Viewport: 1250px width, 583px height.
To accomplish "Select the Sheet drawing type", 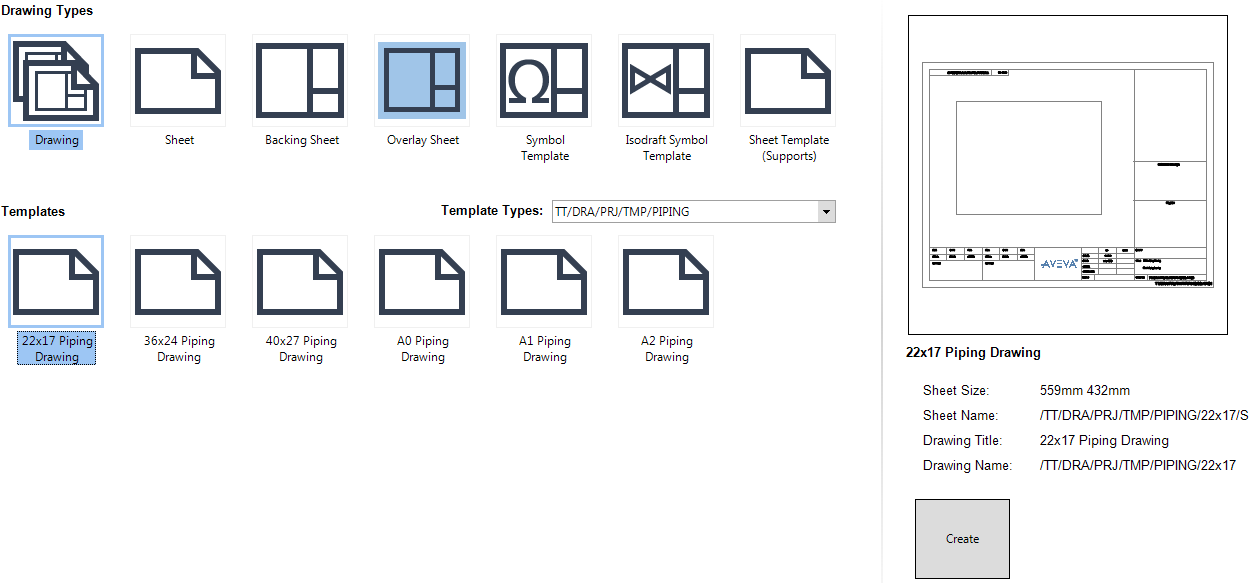I will (178, 81).
